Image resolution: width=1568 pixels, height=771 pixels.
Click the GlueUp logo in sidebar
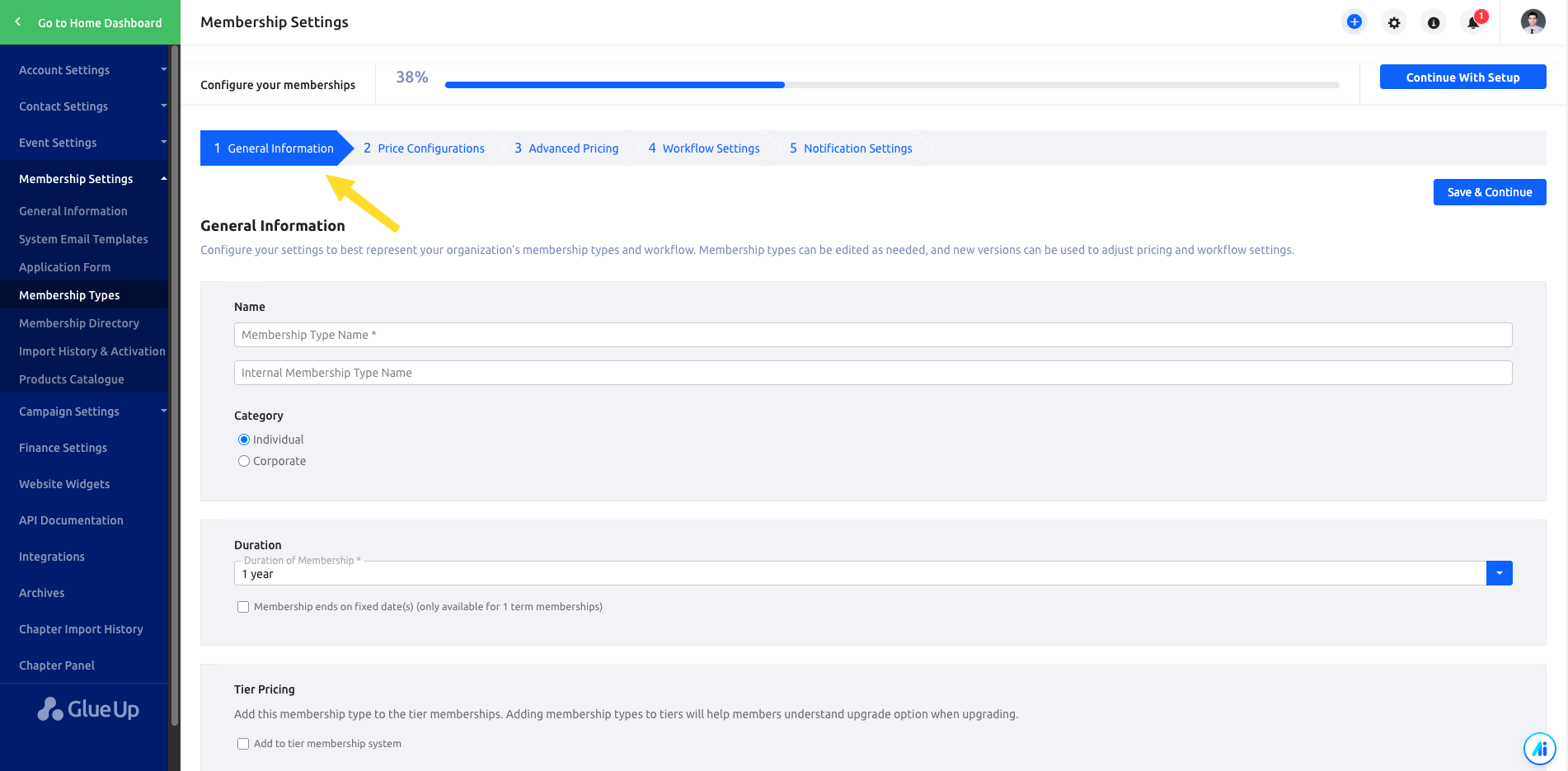[88, 709]
